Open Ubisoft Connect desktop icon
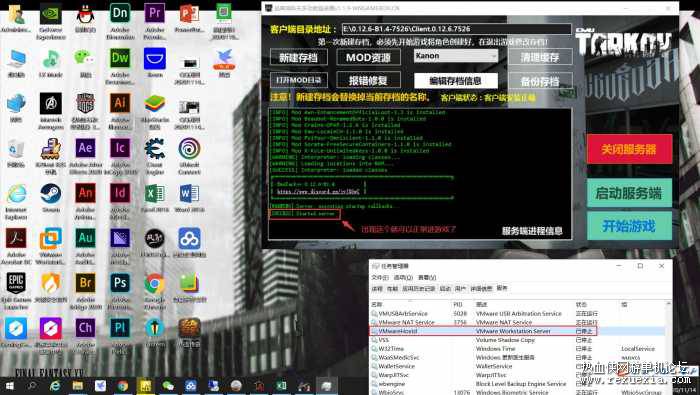700x395 pixels. (189, 155)
